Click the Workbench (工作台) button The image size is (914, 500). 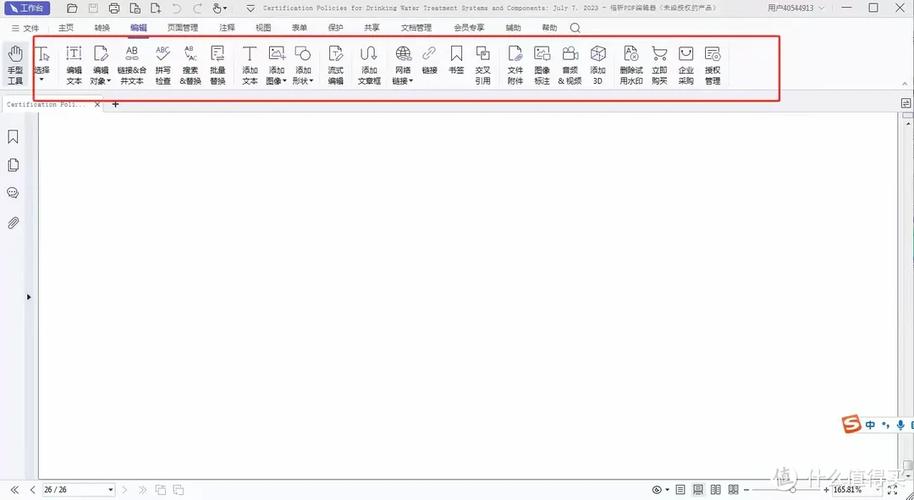(27, 8)
